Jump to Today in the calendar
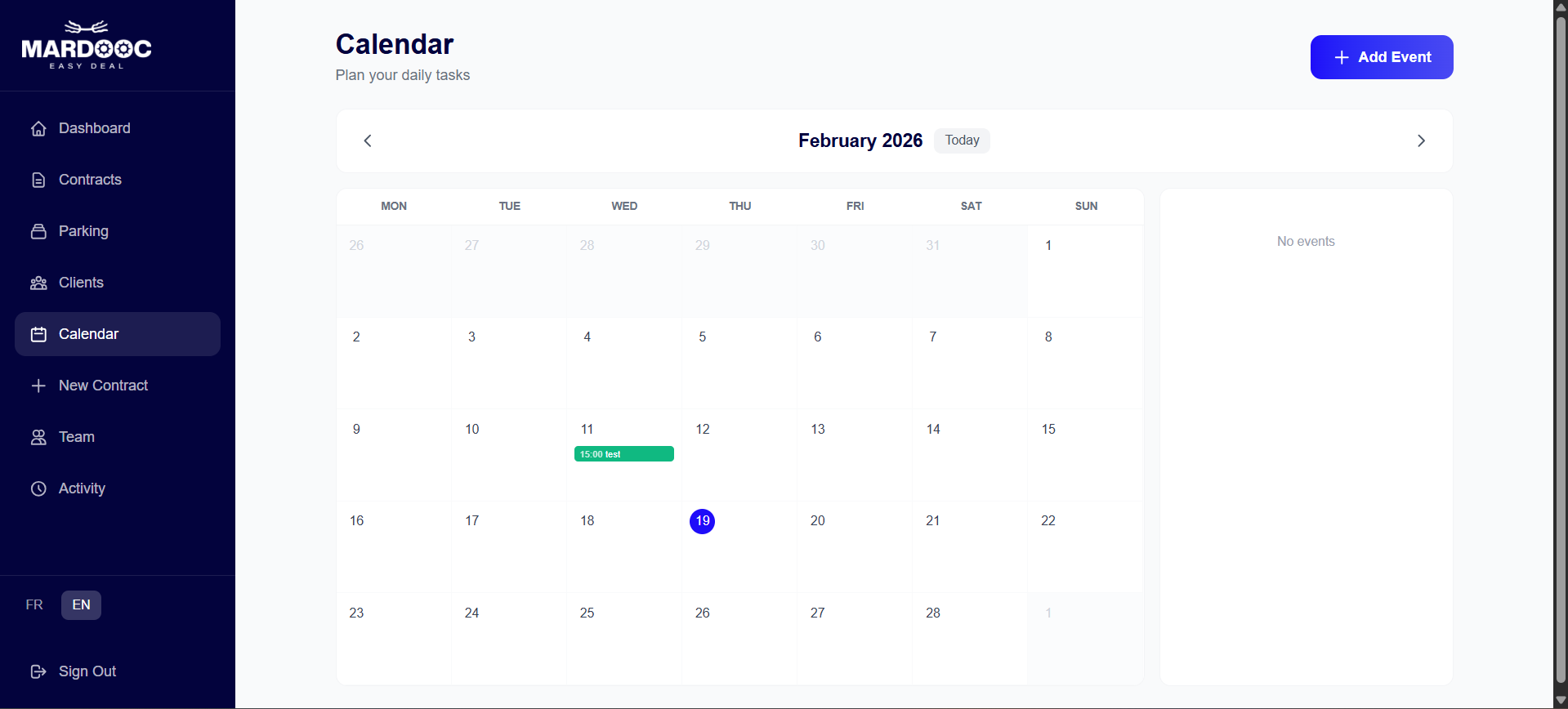Image resolution: width=1568 pixels, height=709 pixels. (962, 140)
